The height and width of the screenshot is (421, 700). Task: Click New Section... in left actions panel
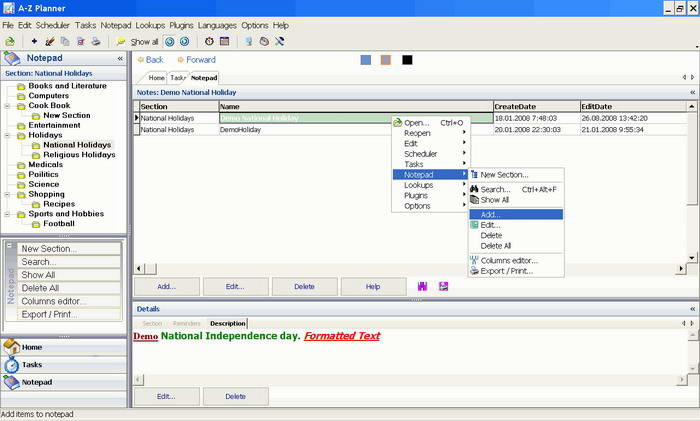tap(69, 249)
